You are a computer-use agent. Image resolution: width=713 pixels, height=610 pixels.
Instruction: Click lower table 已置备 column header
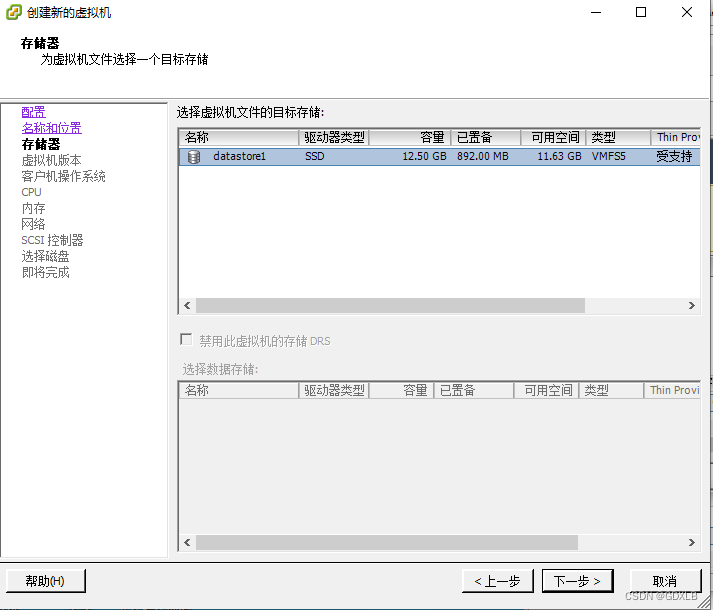474,390
